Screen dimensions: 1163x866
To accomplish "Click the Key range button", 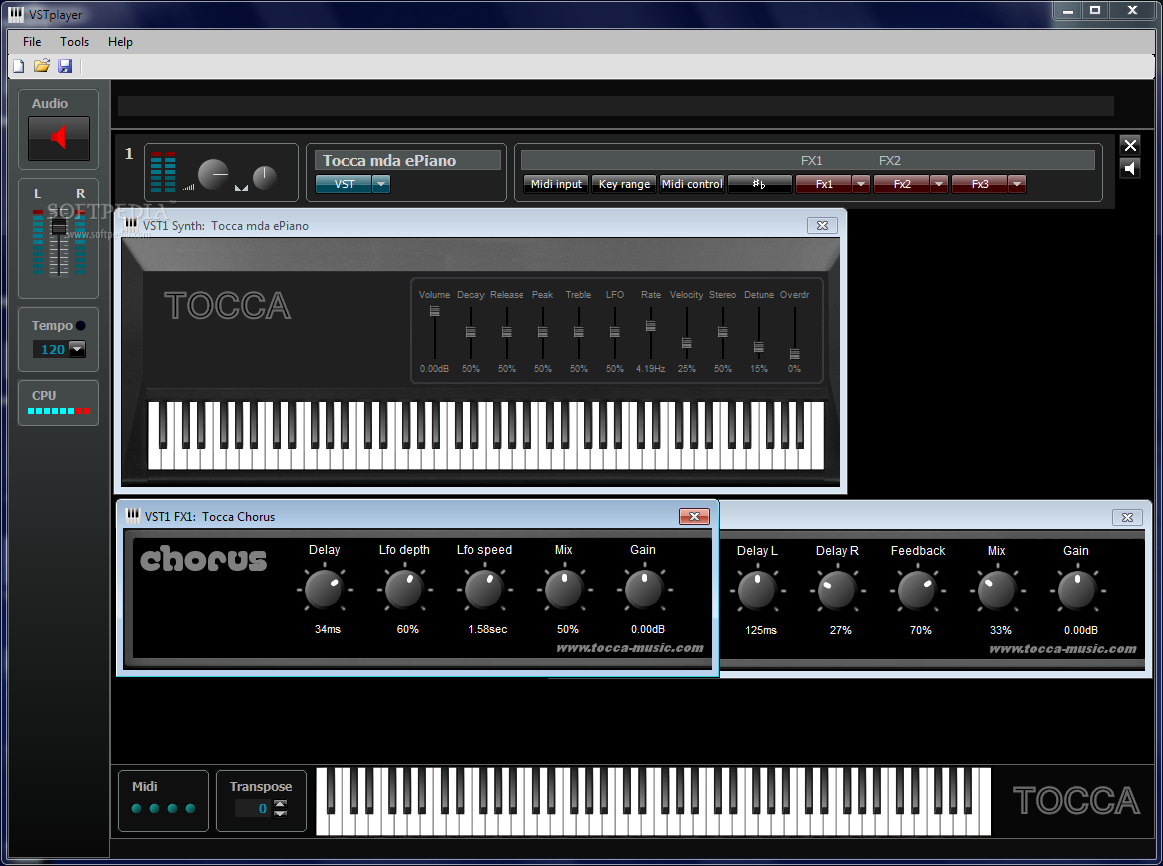I will pos(625,184).
